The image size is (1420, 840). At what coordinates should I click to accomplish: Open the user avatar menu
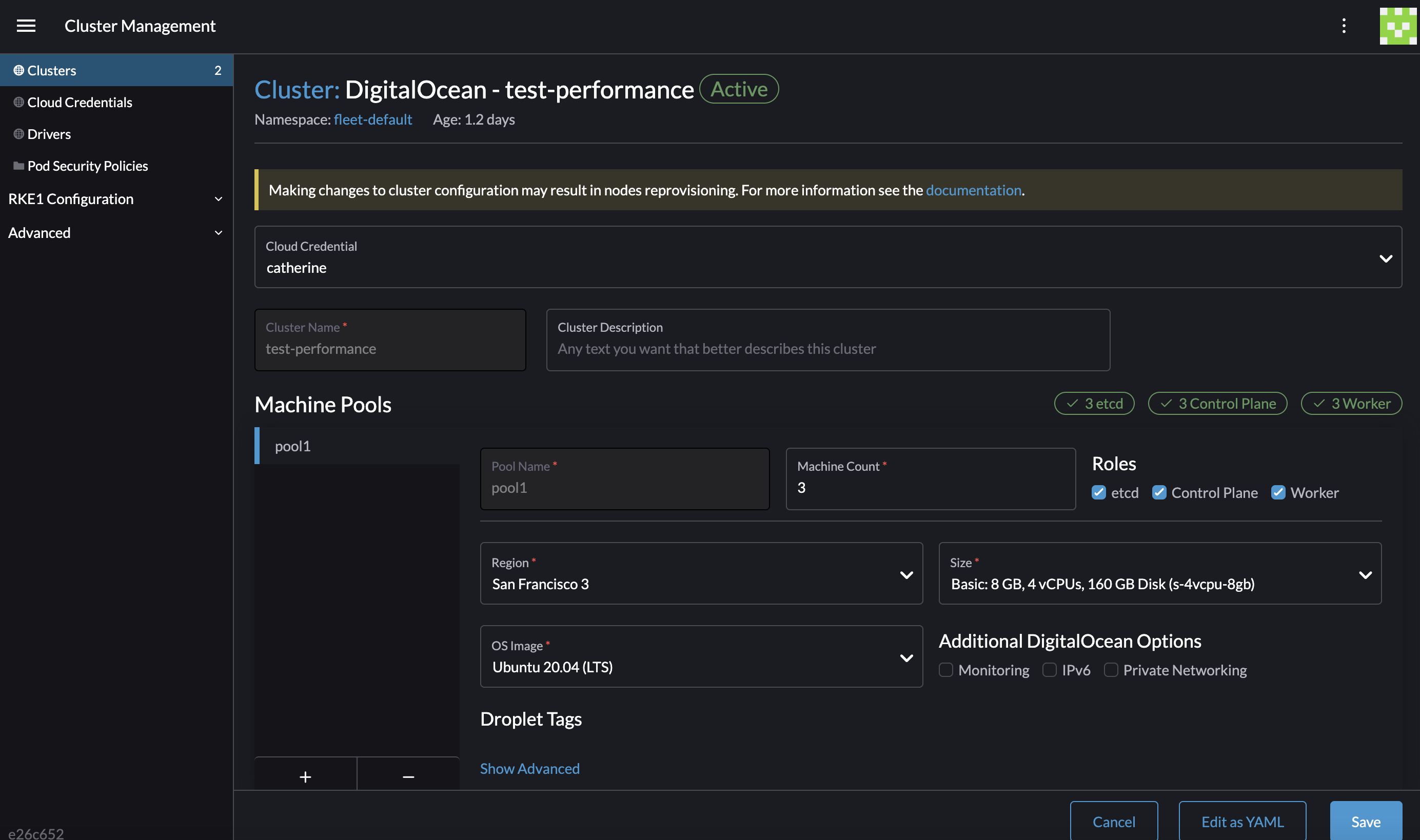pos(1397,26)
